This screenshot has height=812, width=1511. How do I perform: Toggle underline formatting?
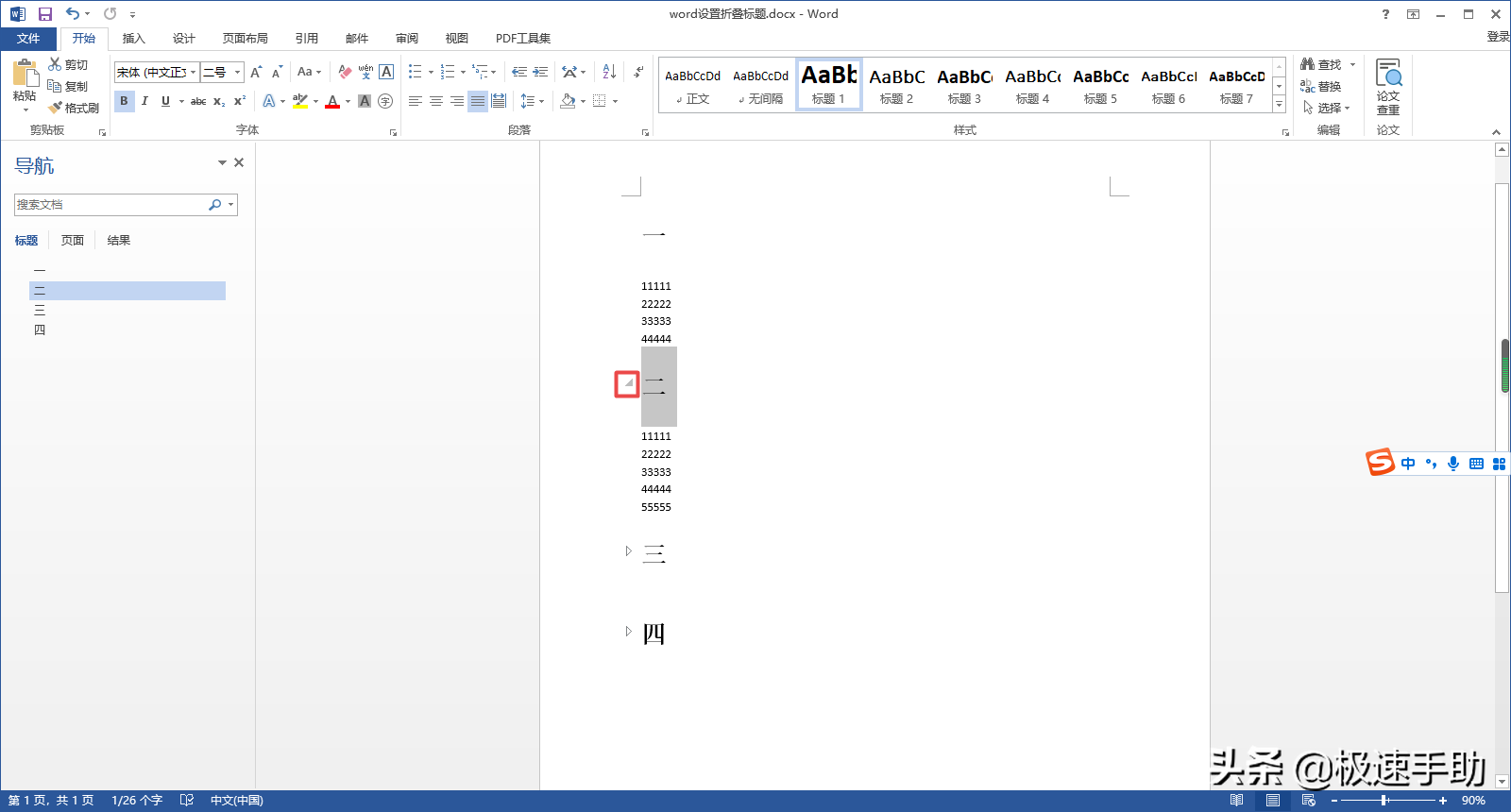click(165, 101)
